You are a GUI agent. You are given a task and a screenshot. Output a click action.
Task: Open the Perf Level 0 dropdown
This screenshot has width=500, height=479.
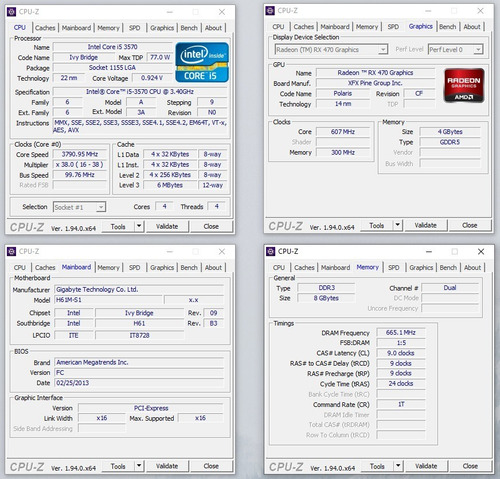455,50
